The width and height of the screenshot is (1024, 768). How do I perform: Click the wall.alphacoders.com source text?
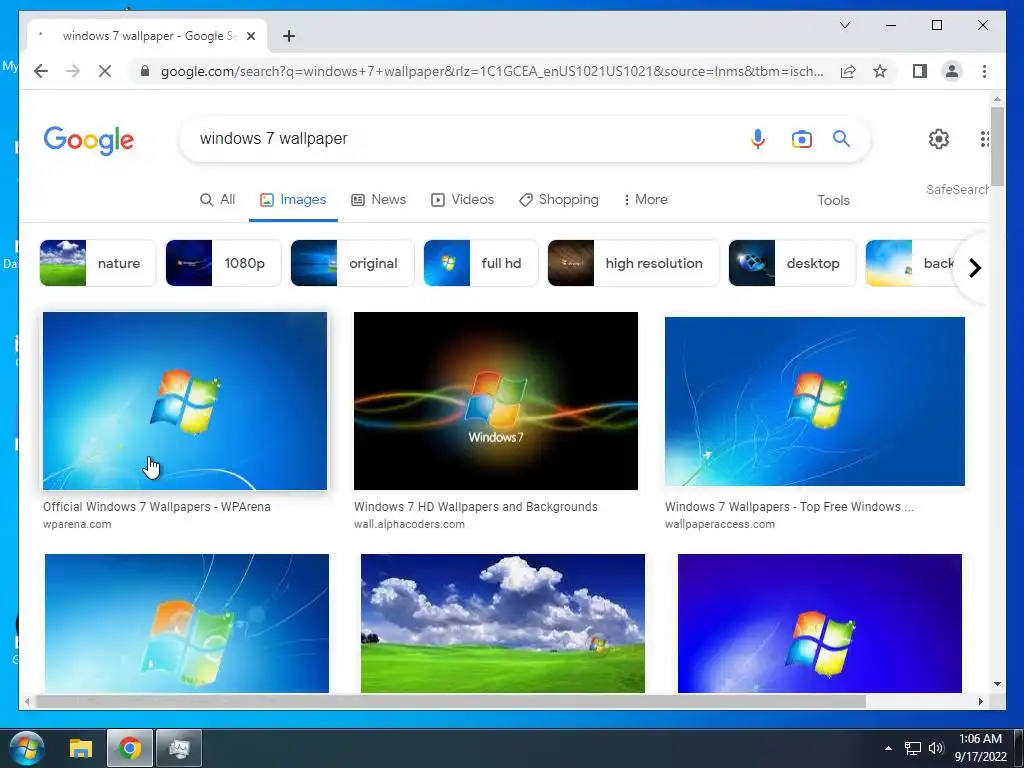pos(409,524)
